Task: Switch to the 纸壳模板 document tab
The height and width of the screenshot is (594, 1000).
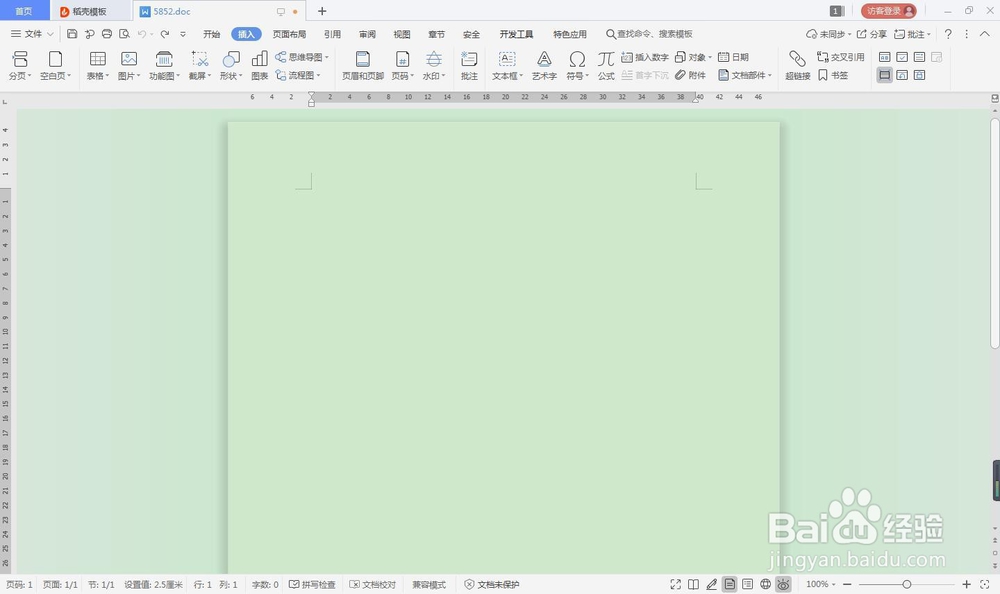Action: click(88, 11)
